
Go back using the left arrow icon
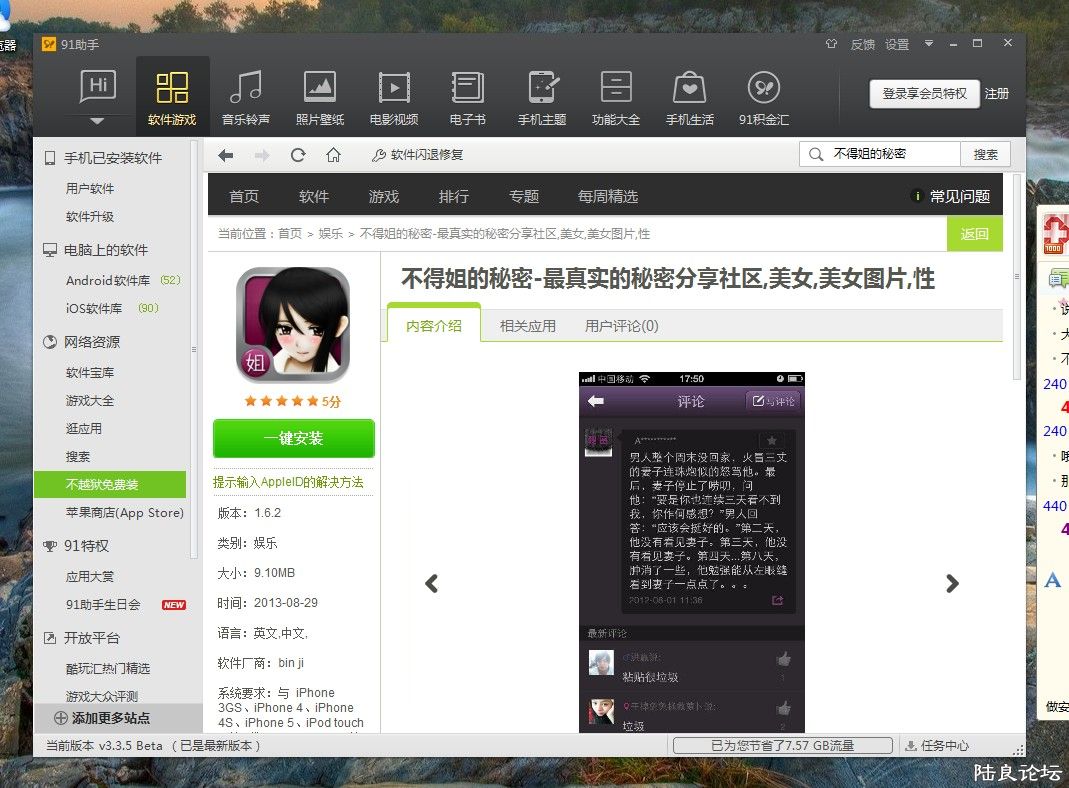pos(226,155)
